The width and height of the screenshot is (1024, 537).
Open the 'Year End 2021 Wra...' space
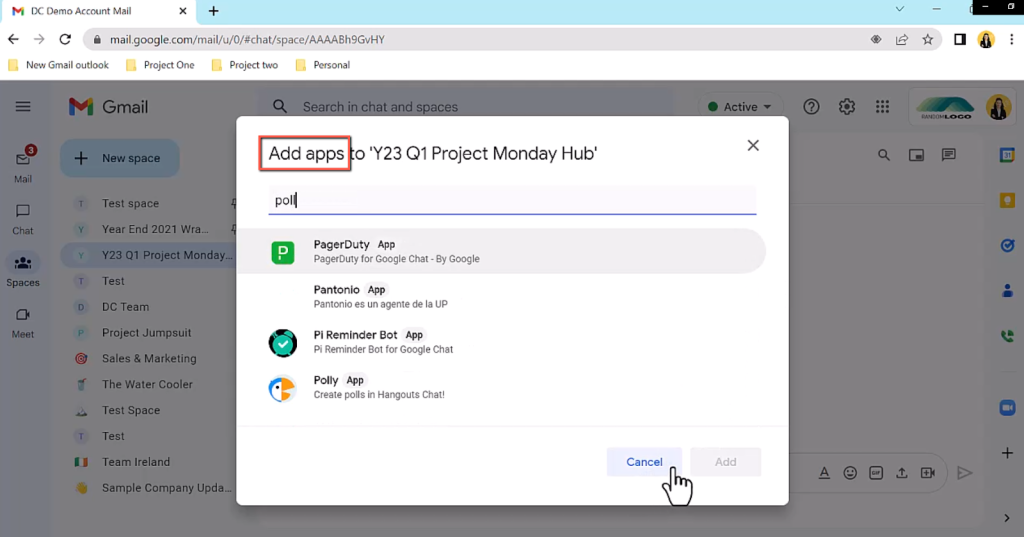[155, 229]
